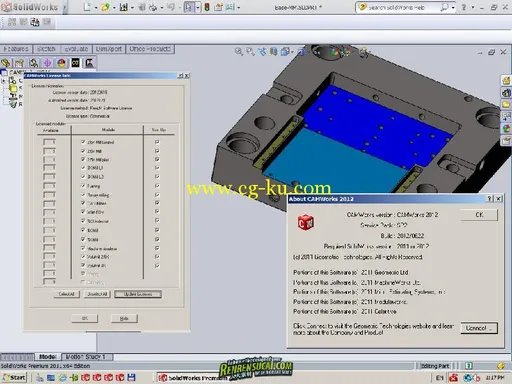Open the CAMWorks feature tree tab icon

point(76,63)
